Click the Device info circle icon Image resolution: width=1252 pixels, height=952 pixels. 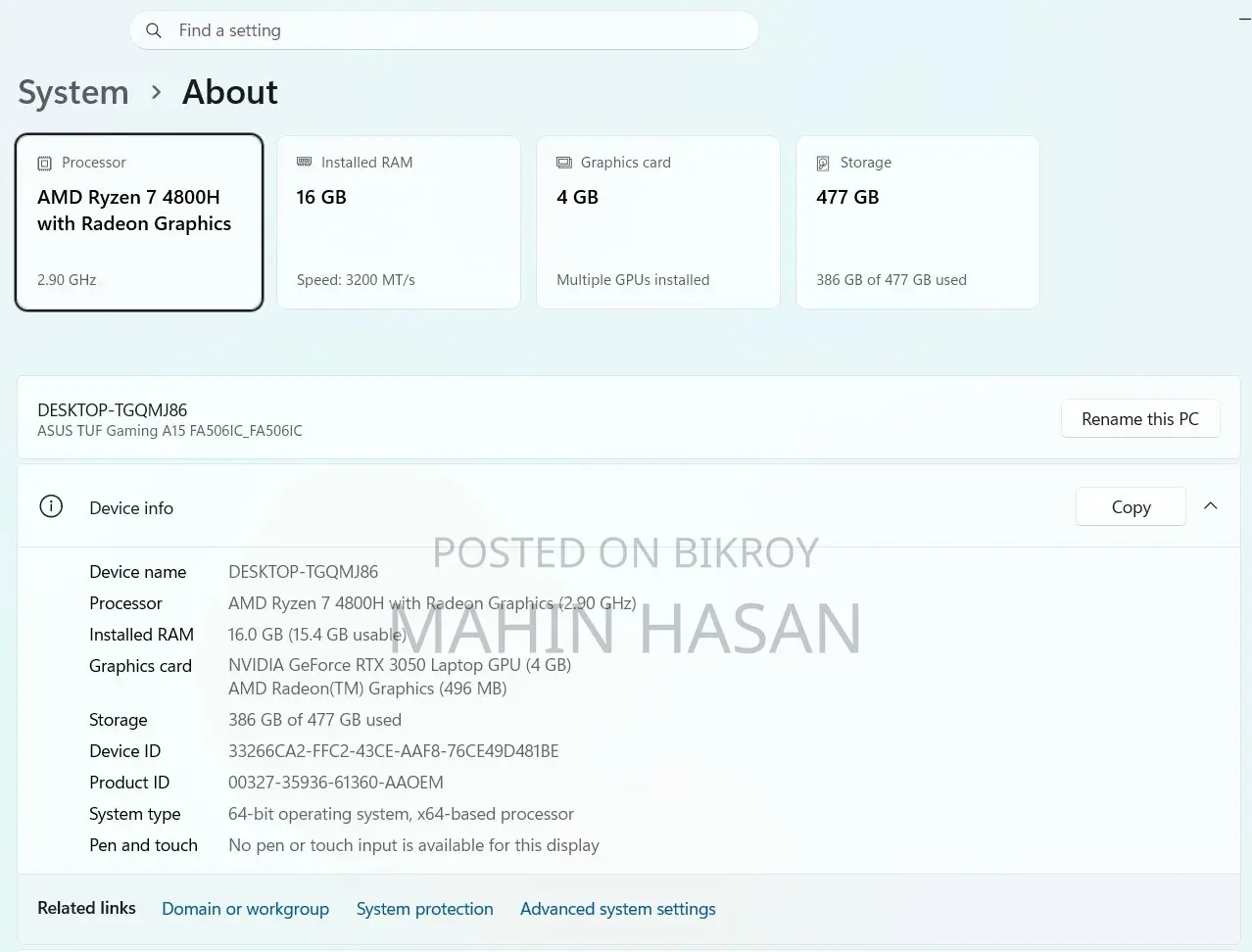click(51, 506)
